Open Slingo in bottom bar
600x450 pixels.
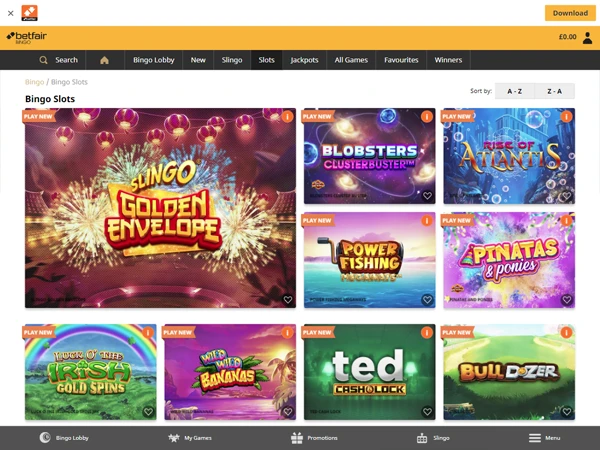coord(433,438)
